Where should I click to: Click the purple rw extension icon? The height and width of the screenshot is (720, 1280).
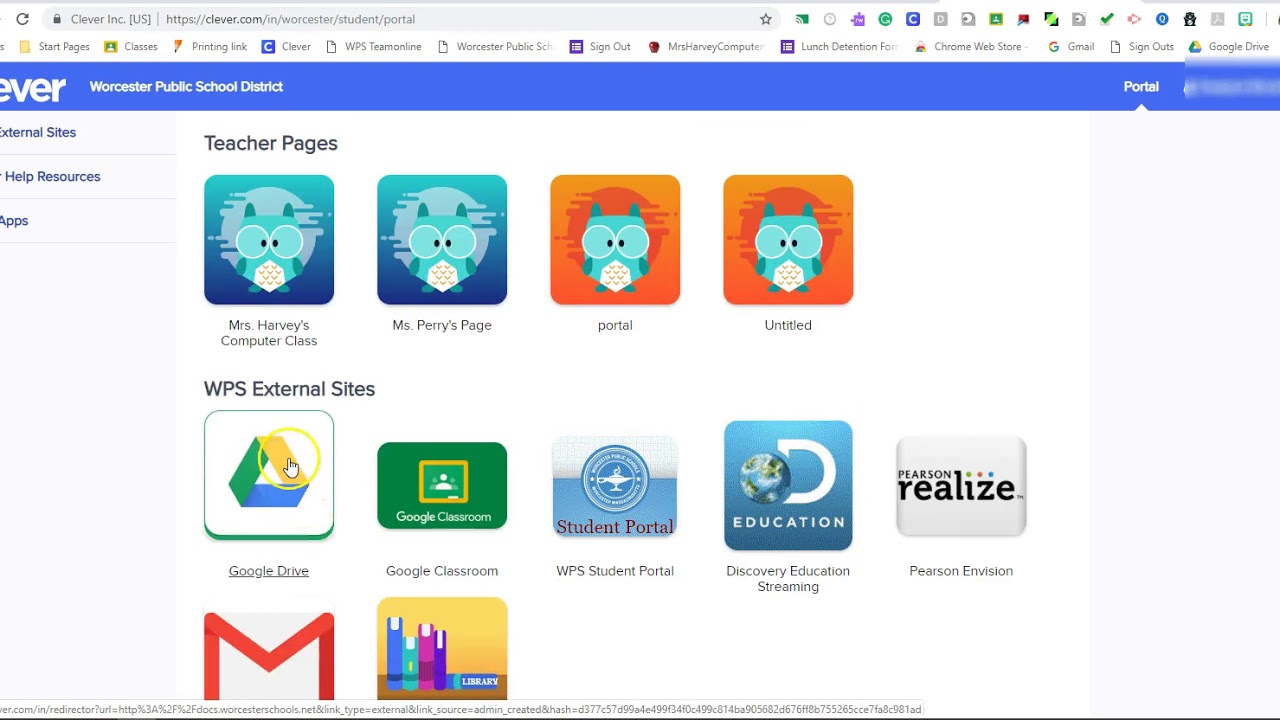[x=858, y=19]
